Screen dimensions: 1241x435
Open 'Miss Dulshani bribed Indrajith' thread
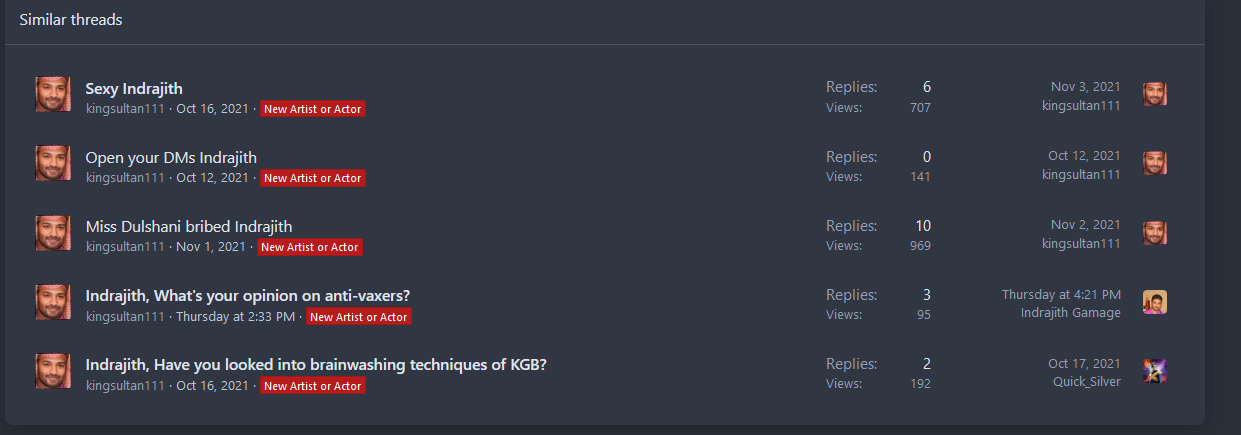coord(189,226)
